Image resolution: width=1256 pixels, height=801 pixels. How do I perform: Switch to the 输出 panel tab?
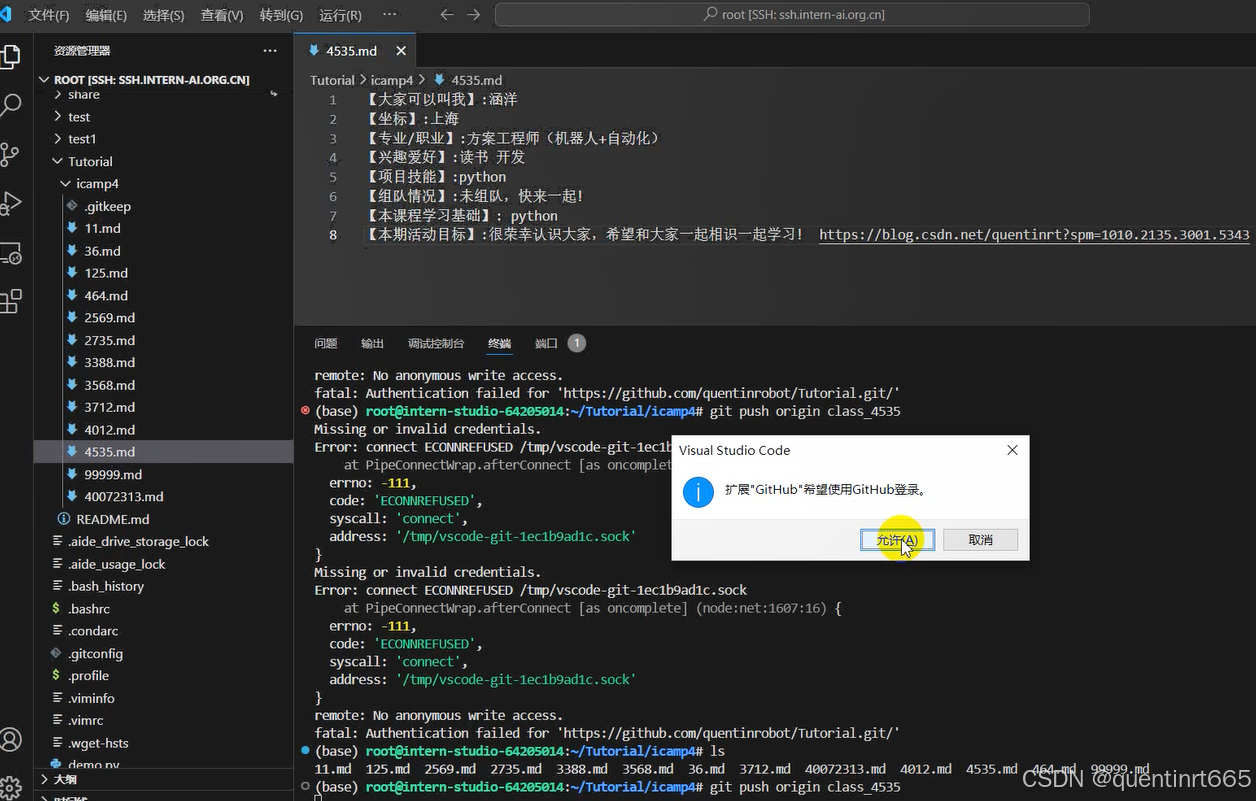tap(372, 343)
